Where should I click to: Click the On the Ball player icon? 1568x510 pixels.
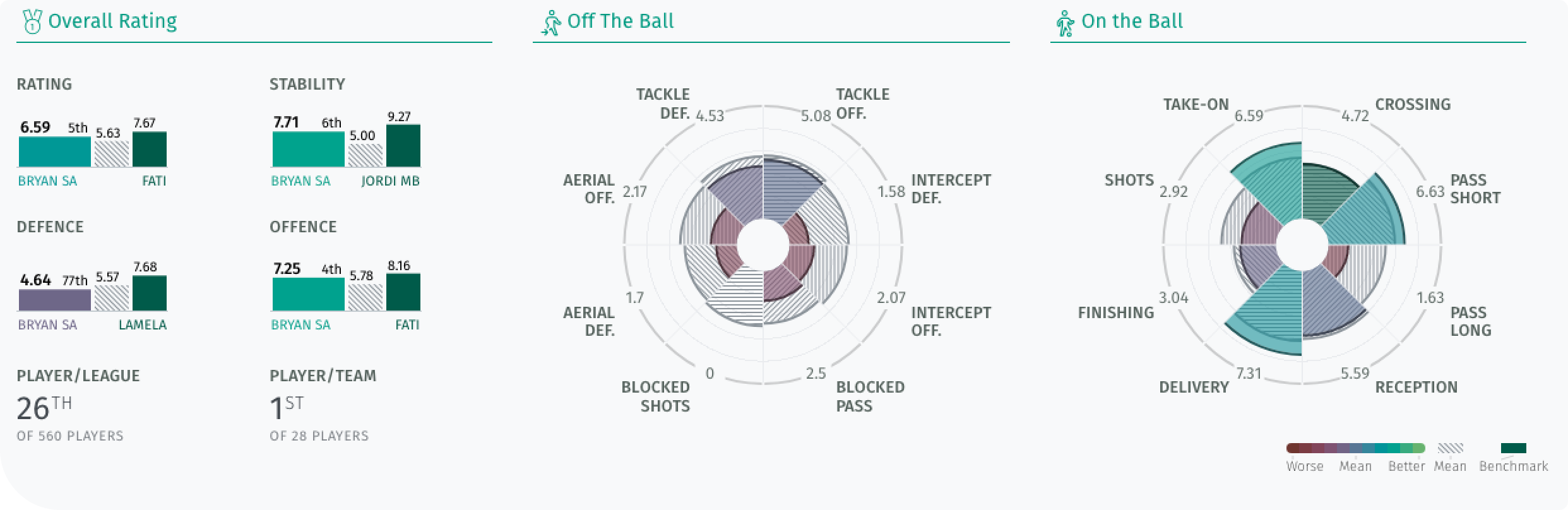click(x=1065, y=23)
